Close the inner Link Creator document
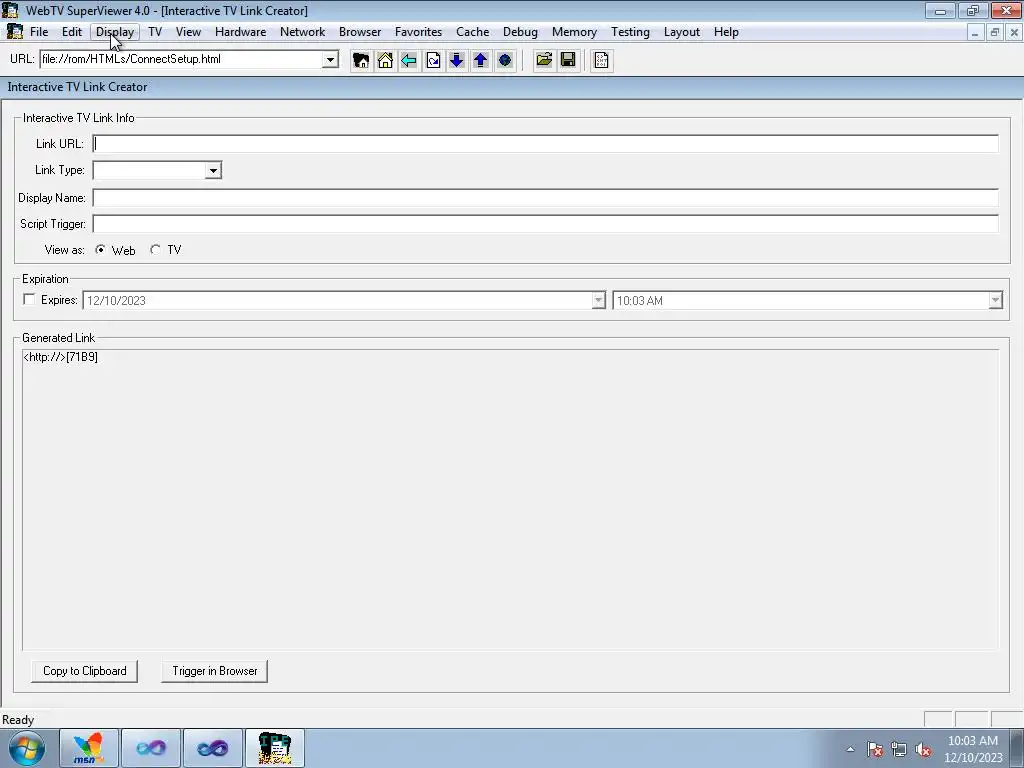The width and height of the screenshot is (1024, 768). [1014, 32]
